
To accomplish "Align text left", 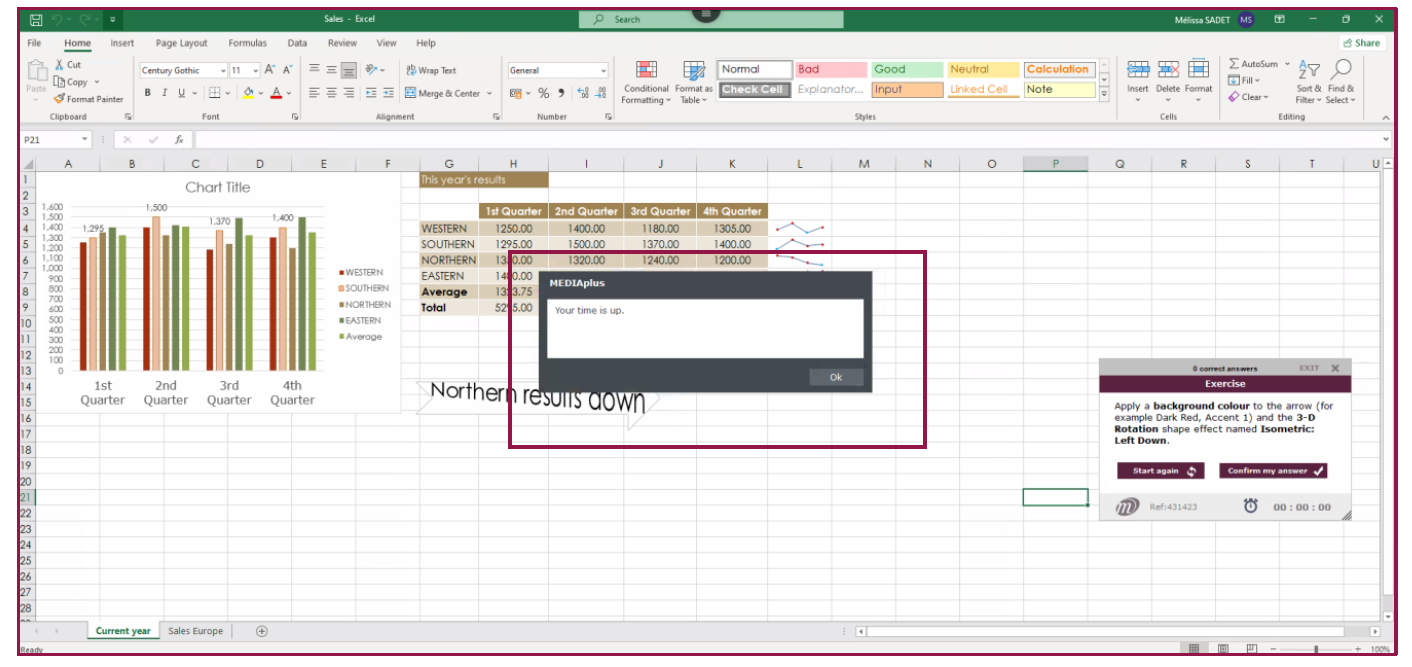I will click(x=314, y=93).
